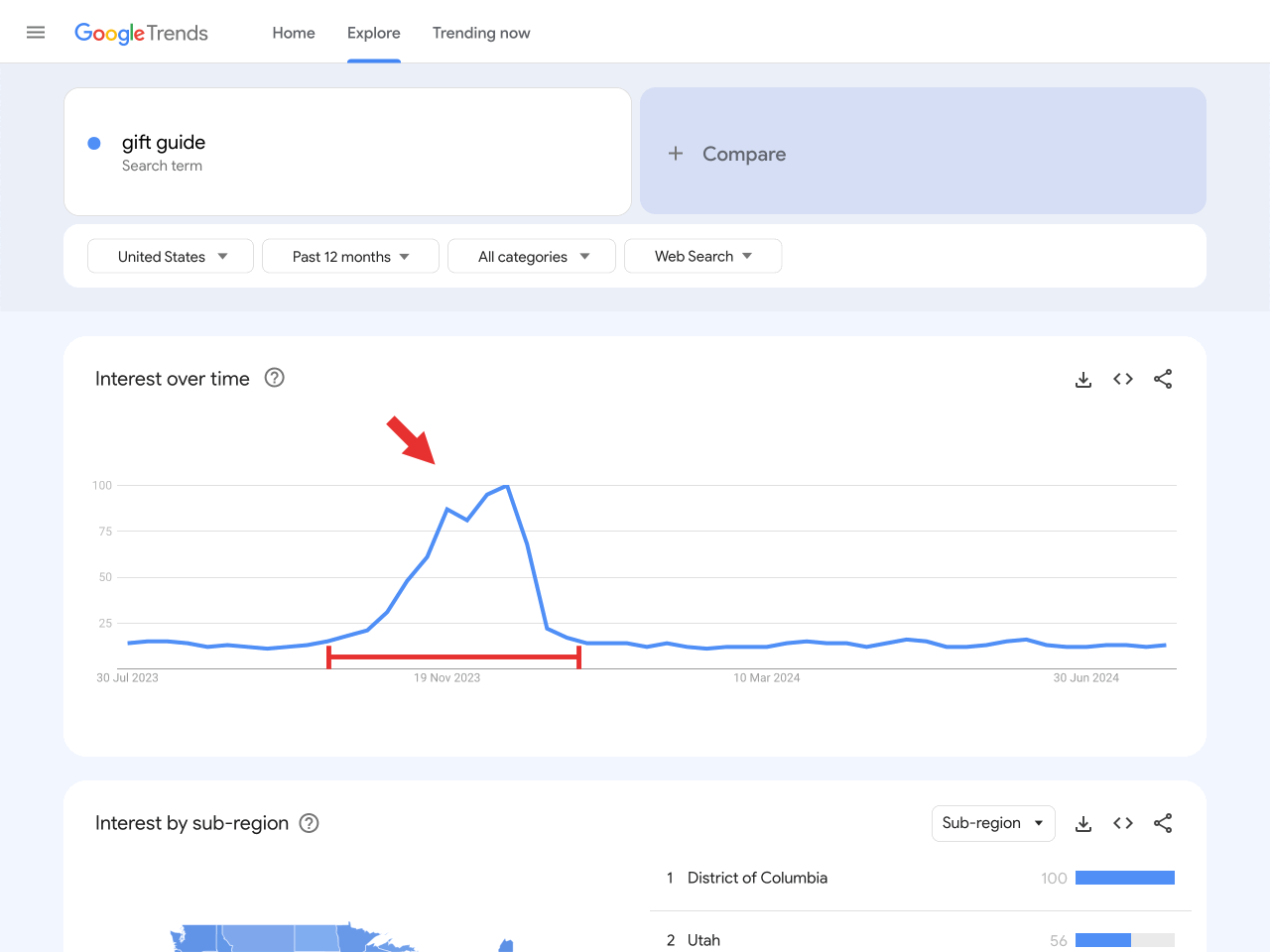Switch to the Trending now tab
The image size is (1270, 952).
[x=481, y=33]
